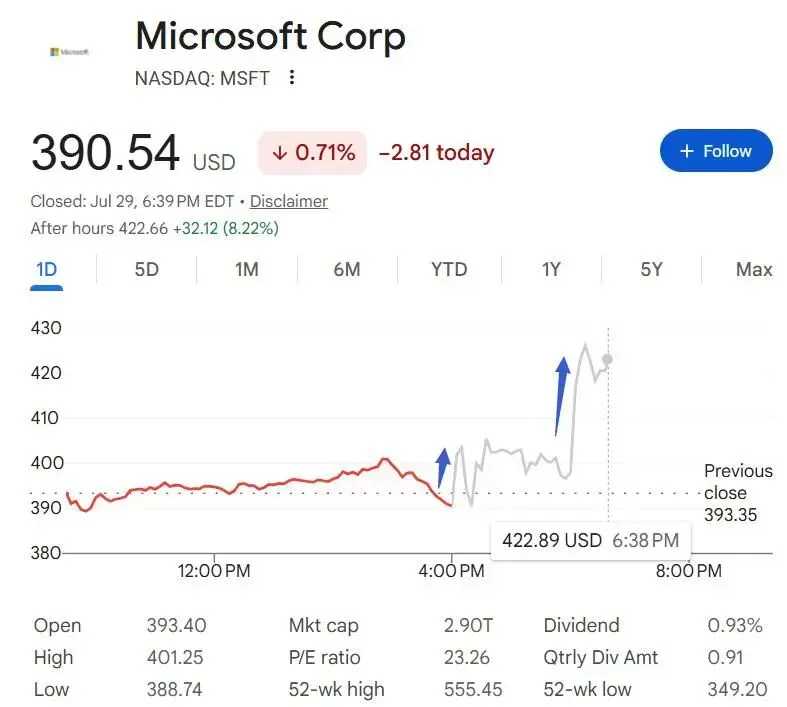Click the 390.54 current price
Screen dimensions: 787x707
[105, 153]
